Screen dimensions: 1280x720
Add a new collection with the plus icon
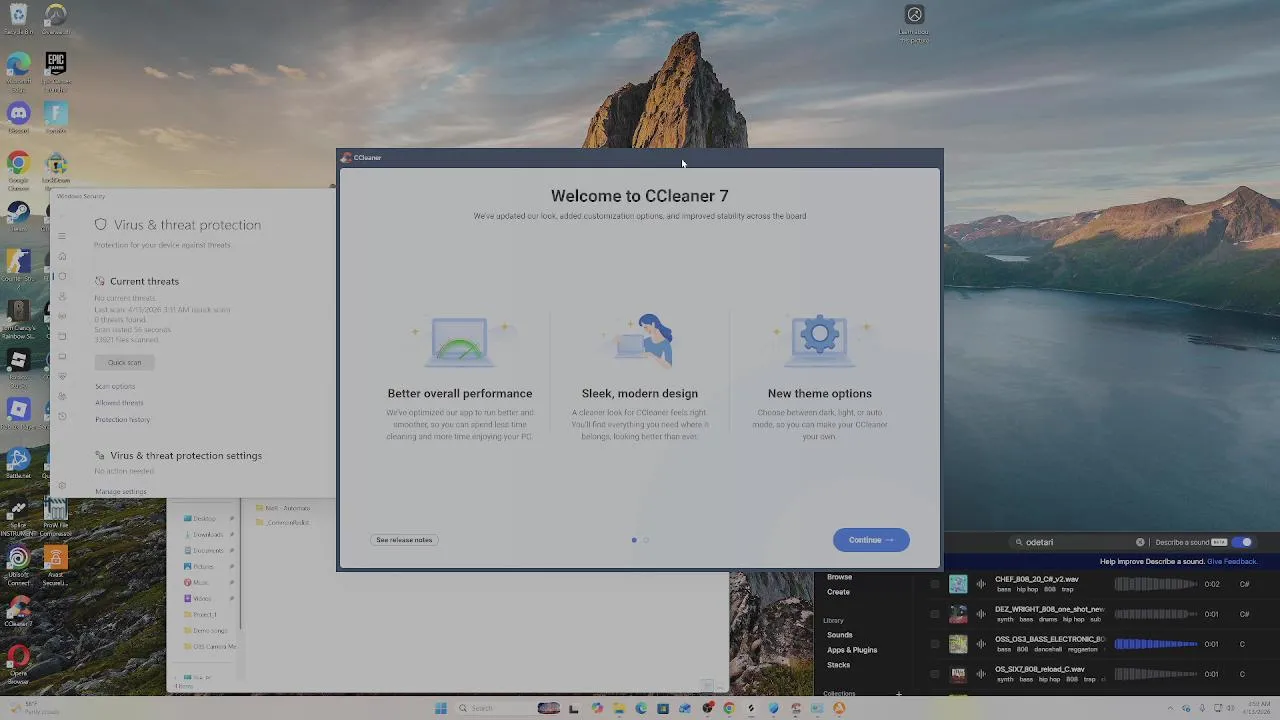(x=898, y=693)
